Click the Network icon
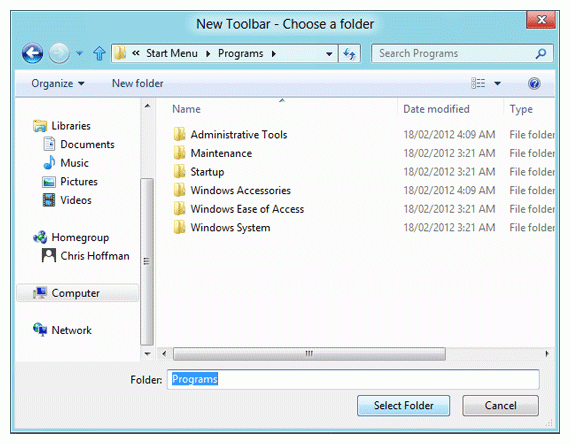The image size is (570, 444). 40,330
